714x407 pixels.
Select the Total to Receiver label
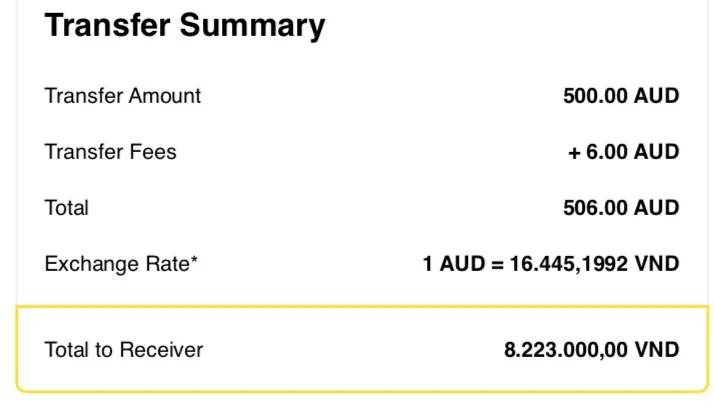124,350
